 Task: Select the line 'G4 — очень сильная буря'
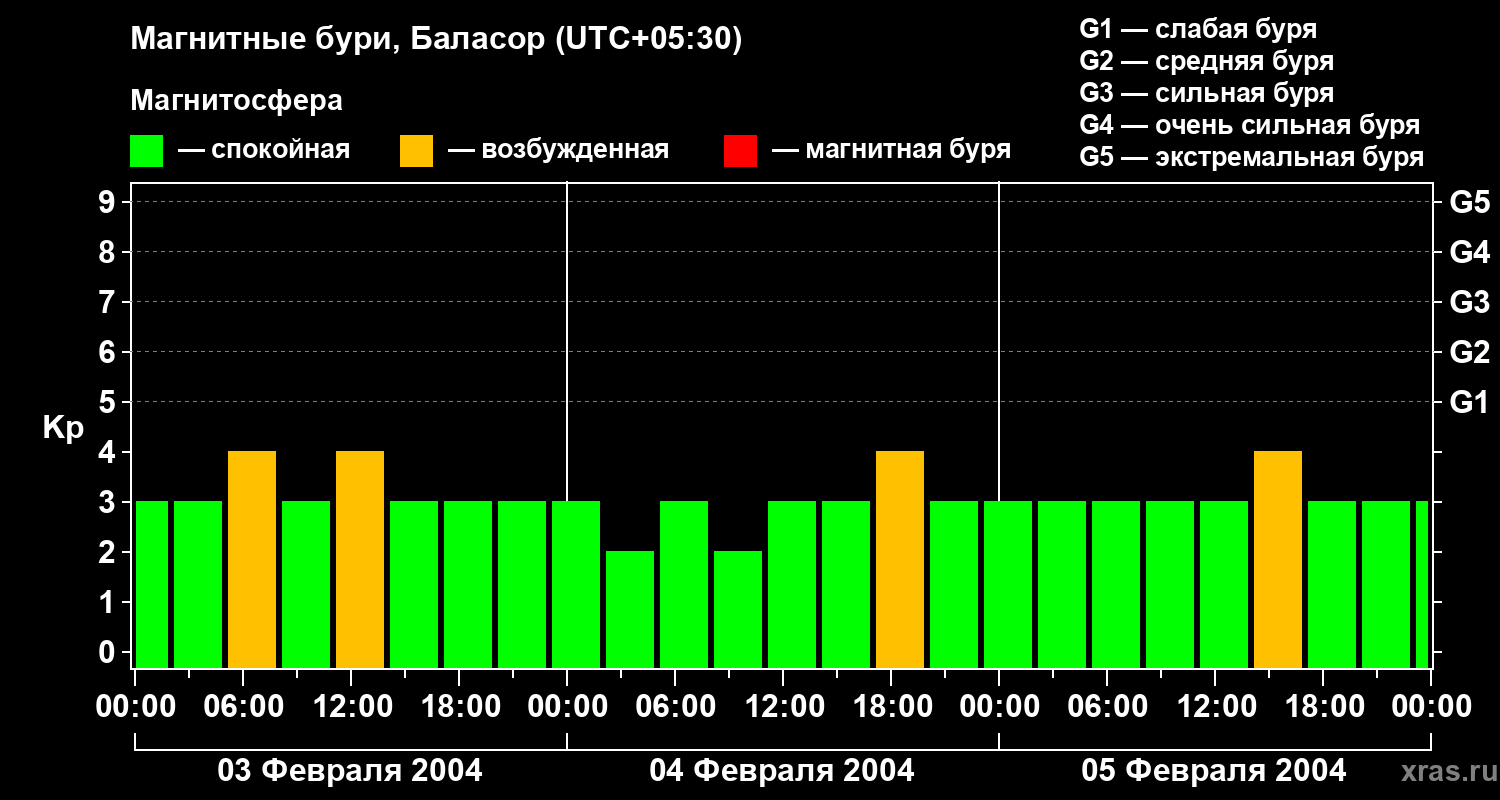(x=1250, y=125)
